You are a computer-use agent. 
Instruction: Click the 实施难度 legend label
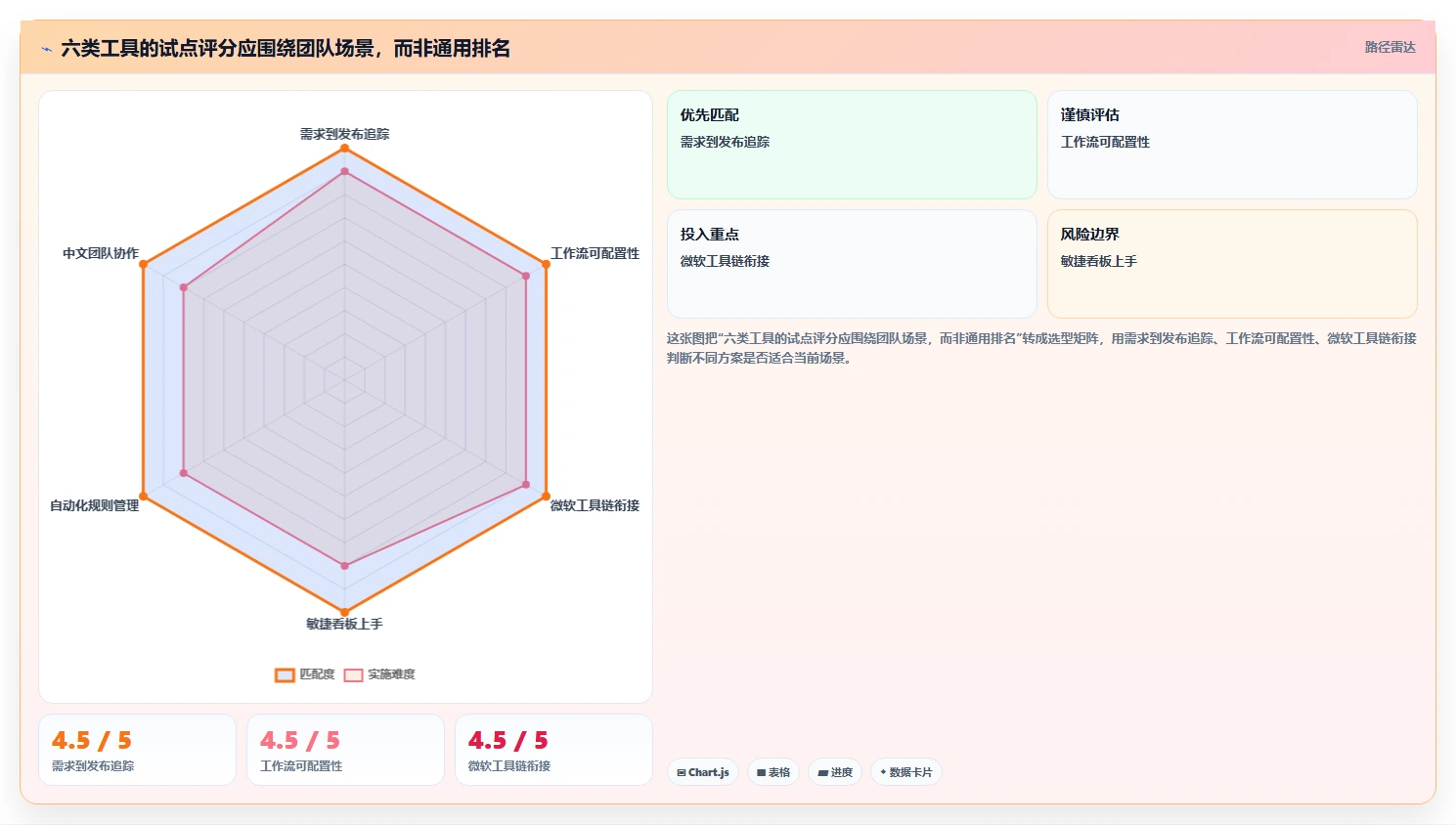[x=391, y=674]
